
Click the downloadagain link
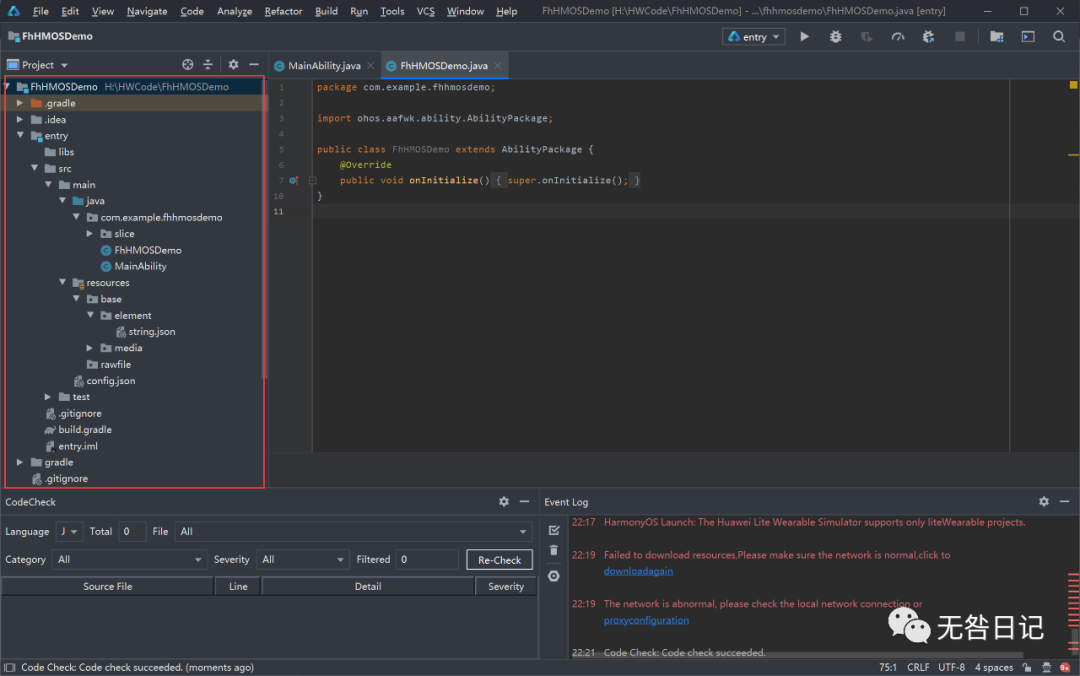pyautogui.click(x=638, y=571)
